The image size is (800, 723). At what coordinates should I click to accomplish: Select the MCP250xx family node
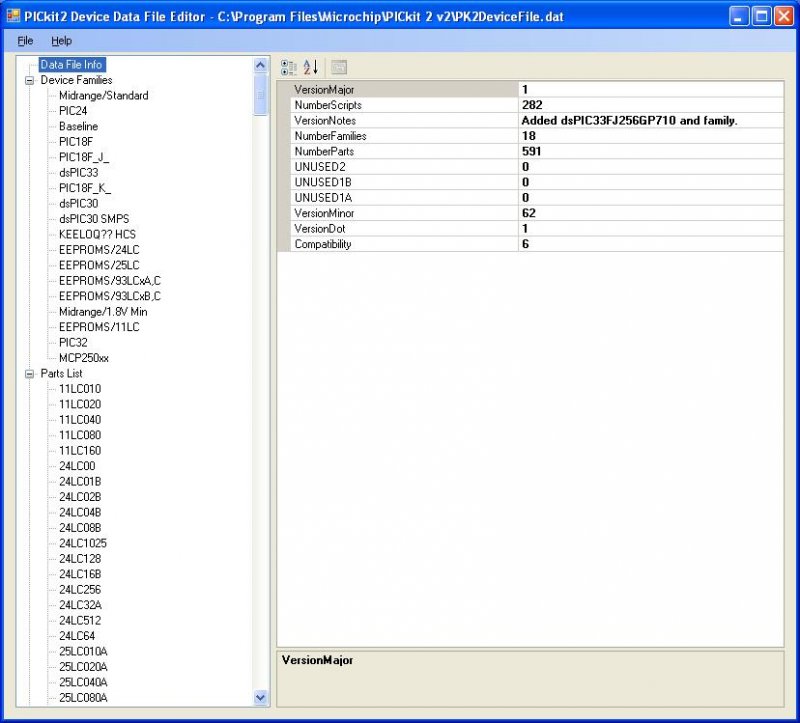click(84, 358)
